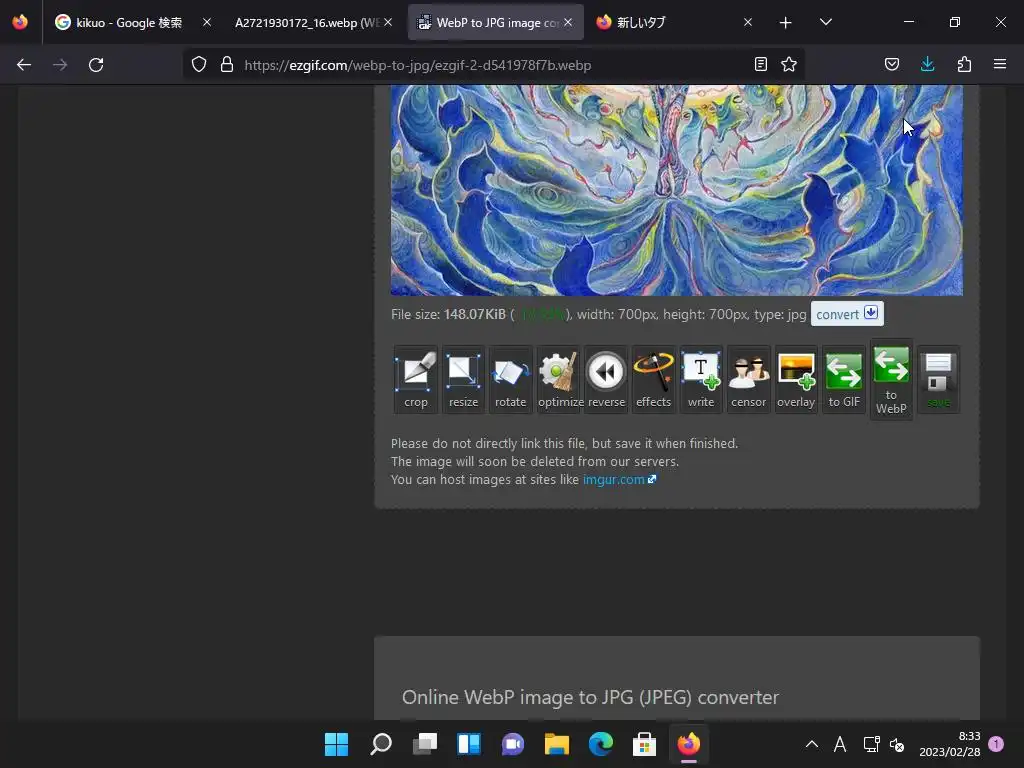This screenshot has height=768, width=1024.
Task: Open the imgur.com link
Action: click(x=619, y=479)
